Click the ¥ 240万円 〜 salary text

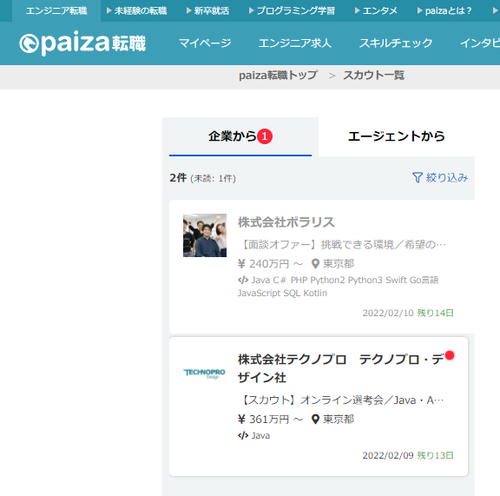[270, 264]
